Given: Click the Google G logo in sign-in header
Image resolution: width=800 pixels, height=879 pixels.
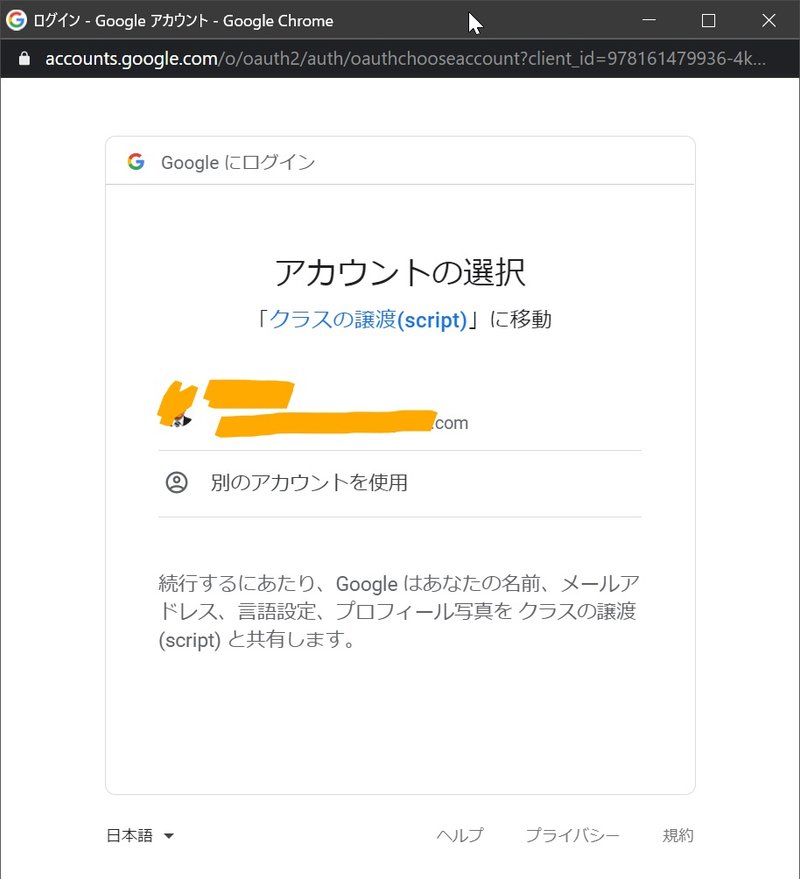Looking at the screenshot, I should click(136, 162).
